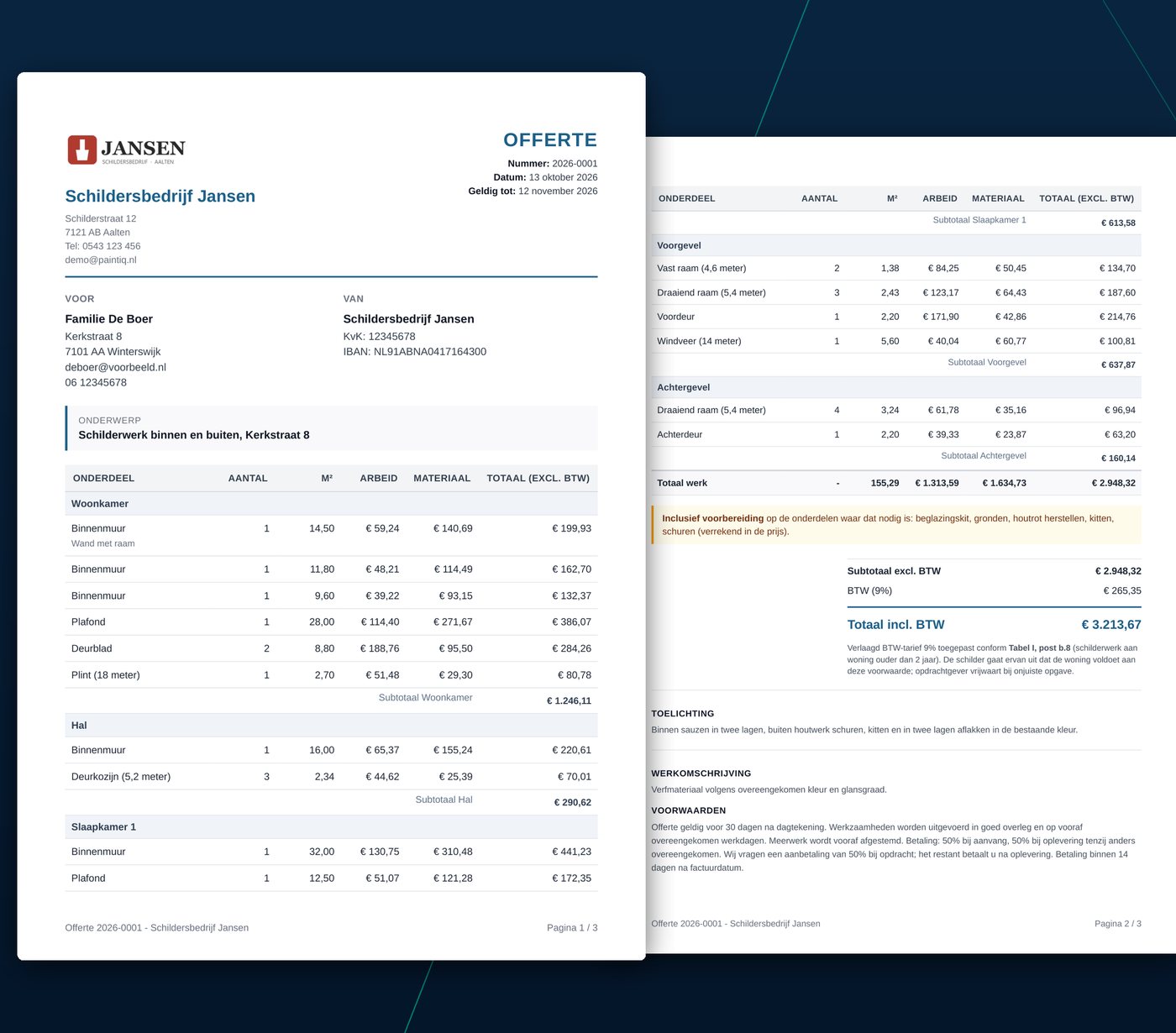Click the KvK: 12345678 line
The height and width of the screenshot is (1033, 1176).
(380, 337)
